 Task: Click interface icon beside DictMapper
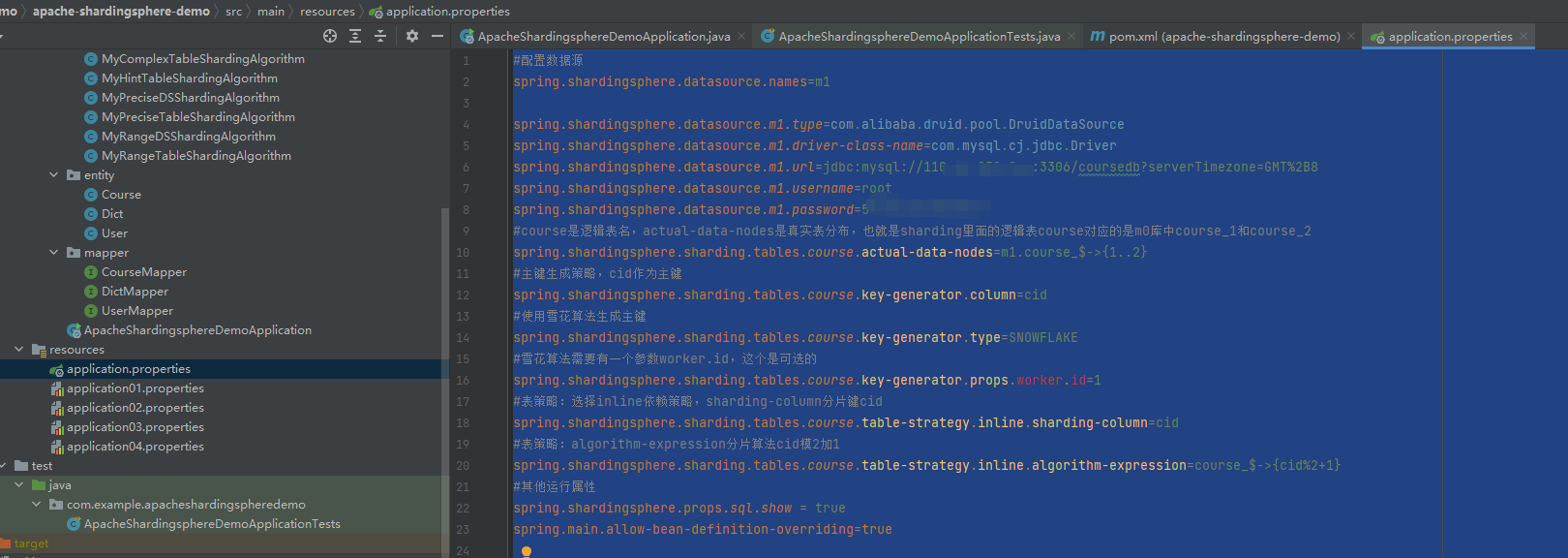[91, 292]
